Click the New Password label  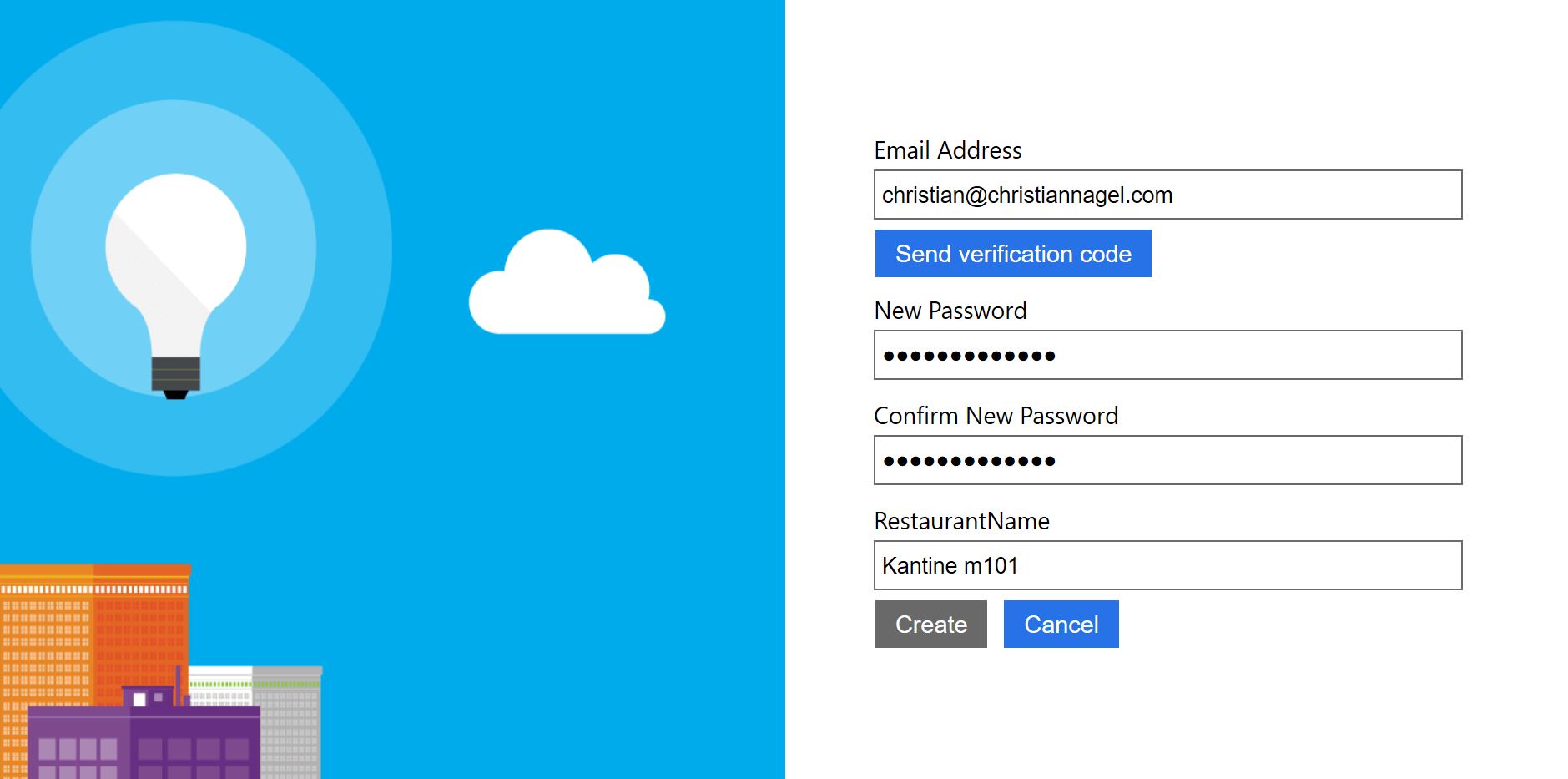[x=950, y=311]
